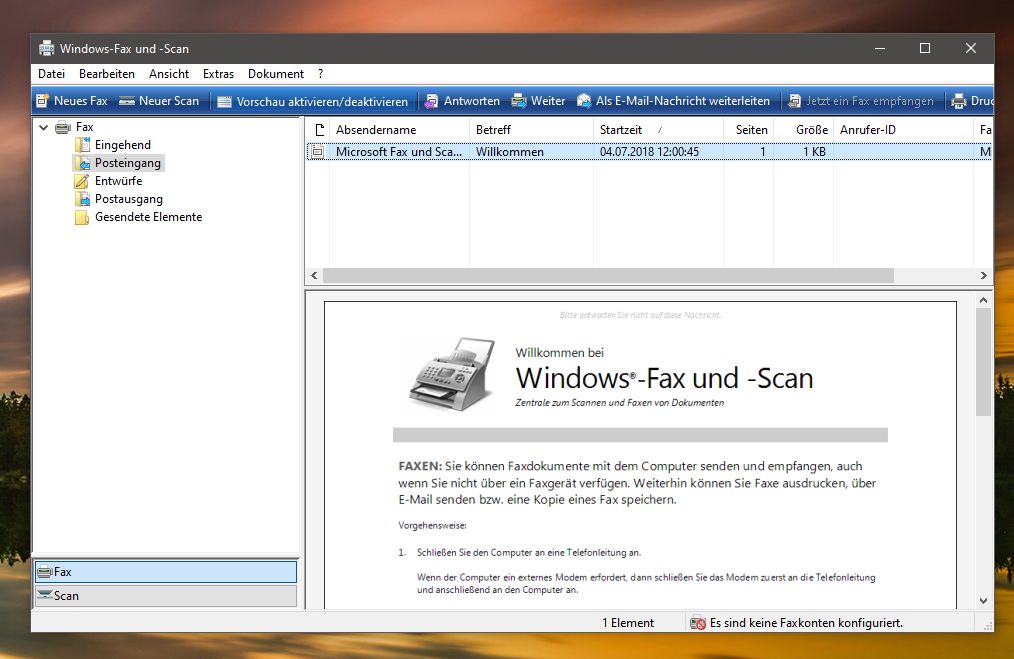This screenshot has height=659, width=1014.
Task: Click sender cell "Microsoft Fax und Sca..."
Action: pyautogui.click(x=399, y=152)
